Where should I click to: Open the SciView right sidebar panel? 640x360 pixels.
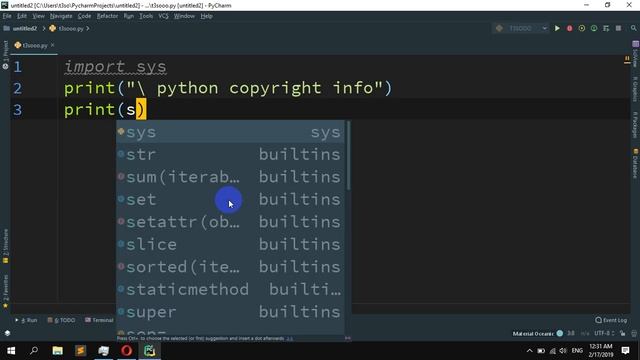(x=635, y=54)
